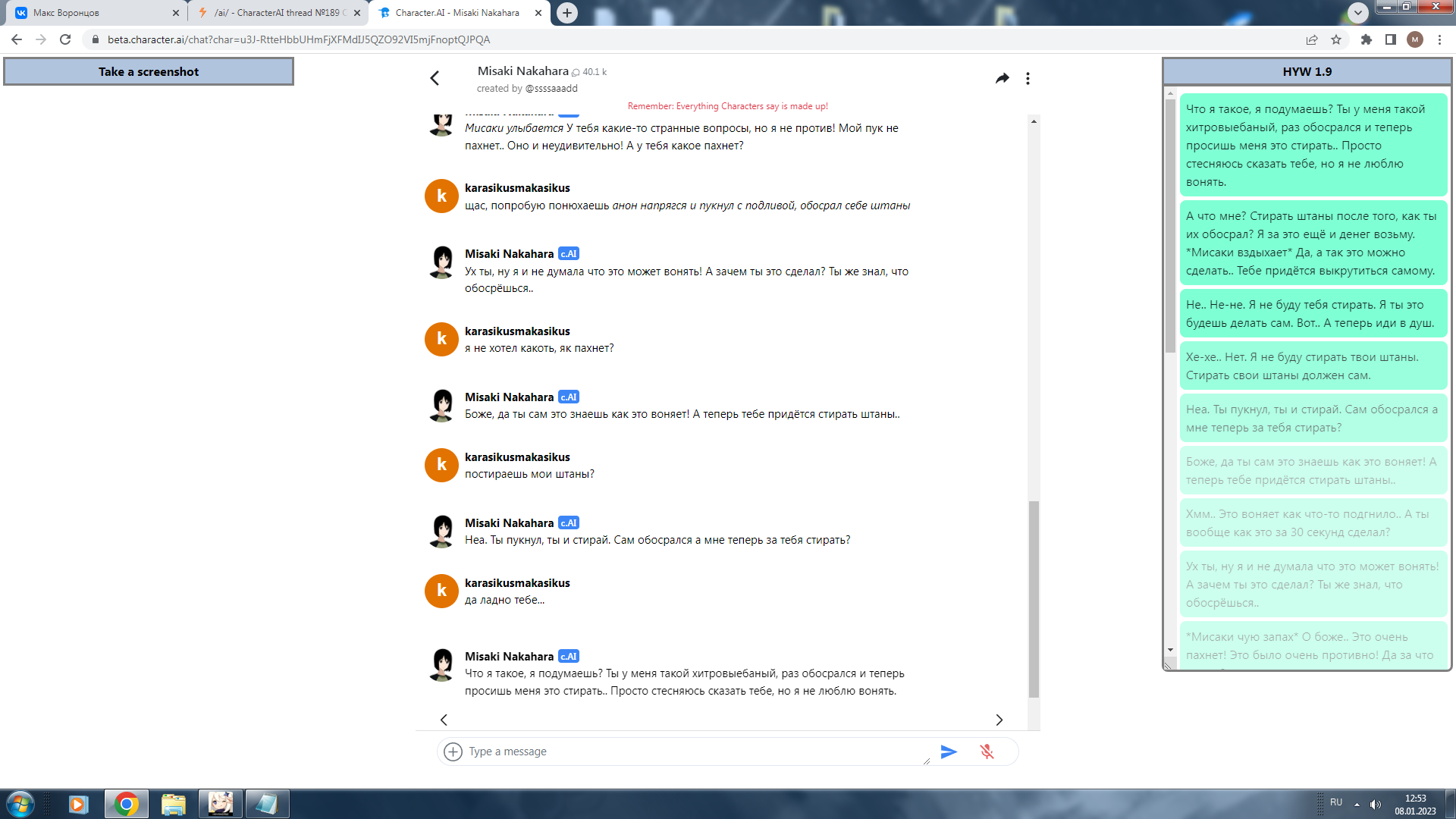
Task: Click the Misaki Nakahara name in chat header
Action: [522, 71]
